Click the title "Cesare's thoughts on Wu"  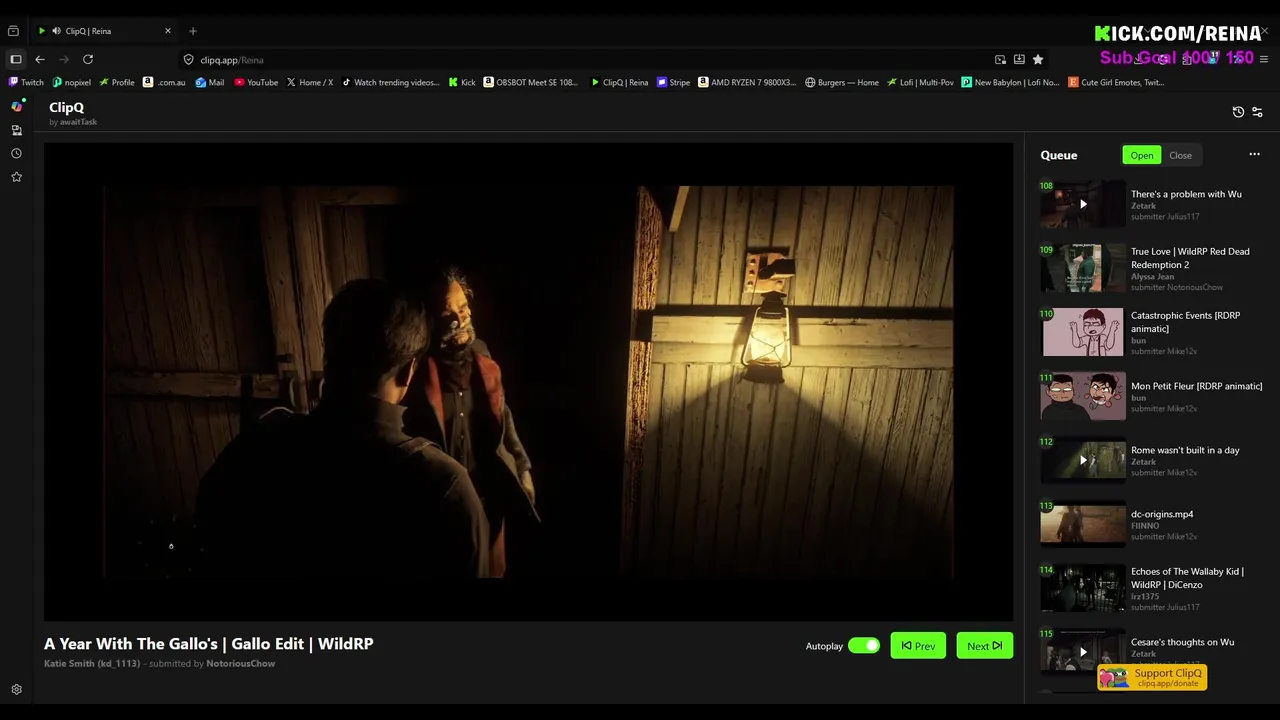(x=1182, y=642)
